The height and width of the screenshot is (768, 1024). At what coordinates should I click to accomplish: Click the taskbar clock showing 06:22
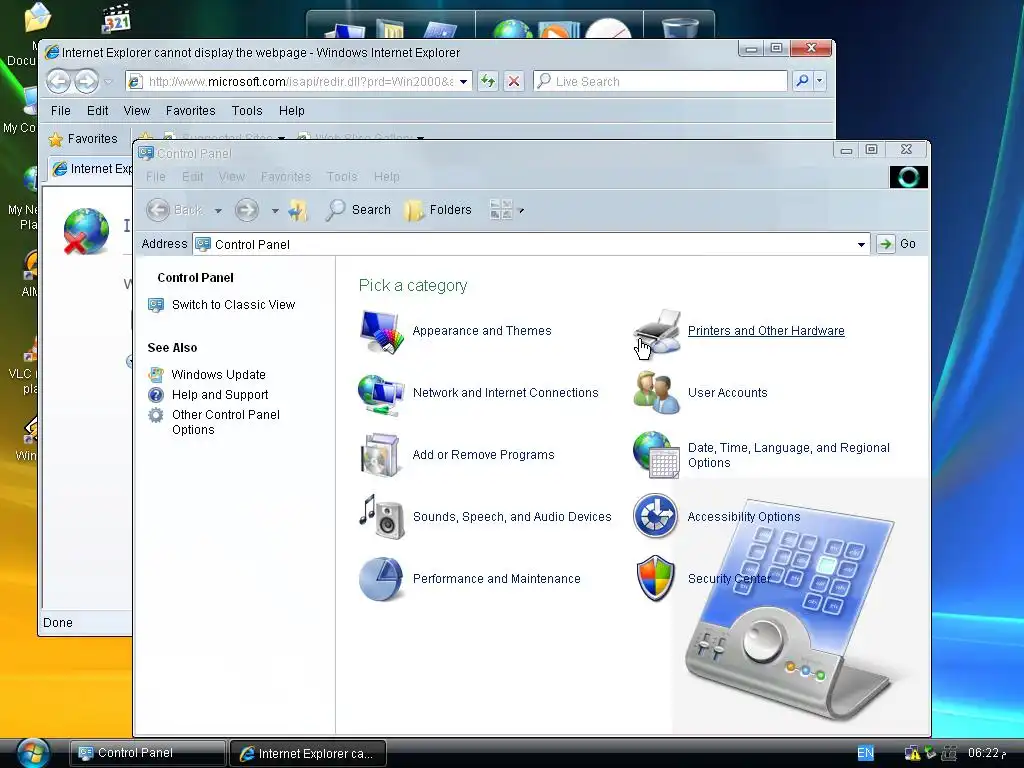click(x=987, y=753)
